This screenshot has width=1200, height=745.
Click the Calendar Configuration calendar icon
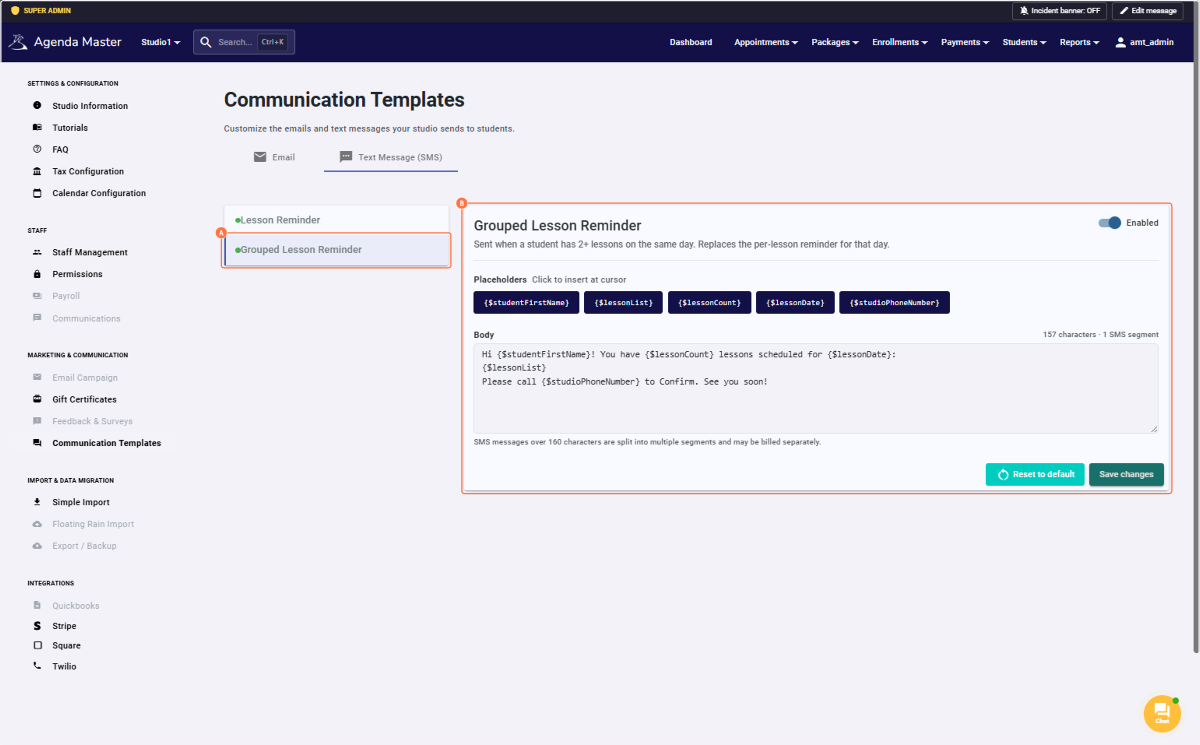coord(37,193)
